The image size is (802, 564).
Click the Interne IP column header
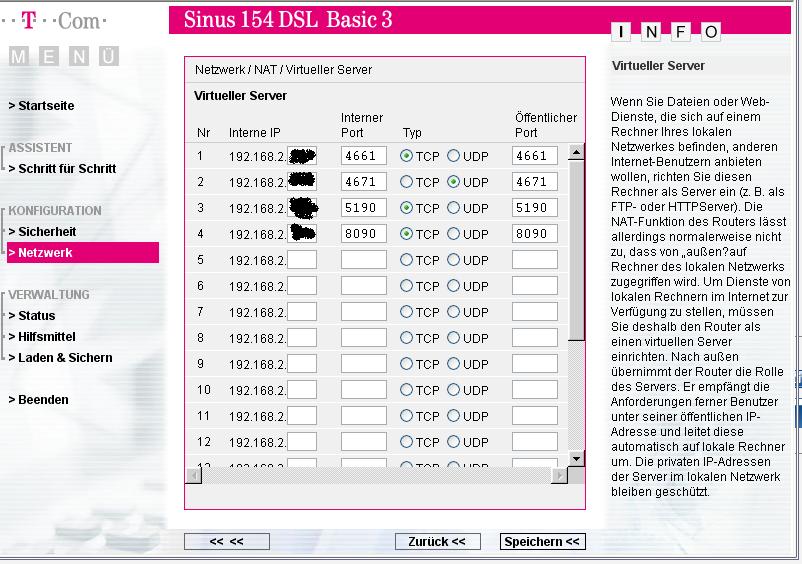pos(255,133)
